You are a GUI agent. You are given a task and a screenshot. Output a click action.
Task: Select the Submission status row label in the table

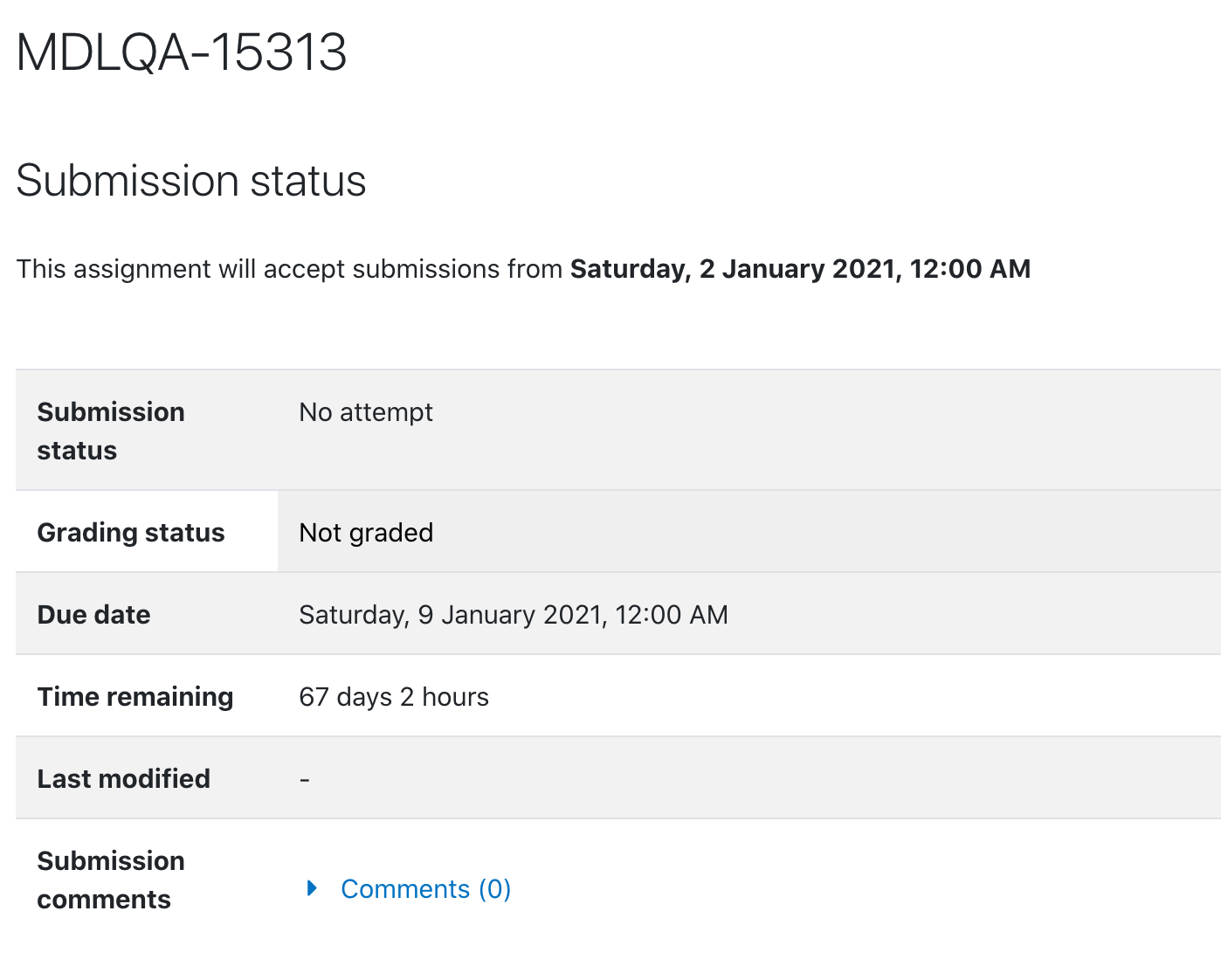click(x=111, y=431)
